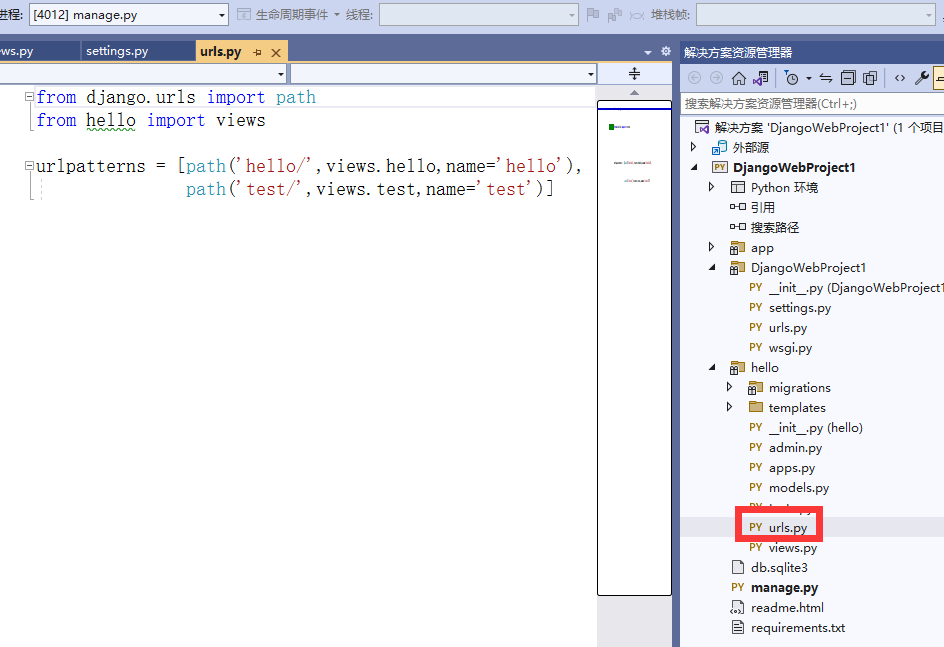The image size is (944, 647).
Task: Toggle the pin on the urls.py tab
Action: click(258, 51)
